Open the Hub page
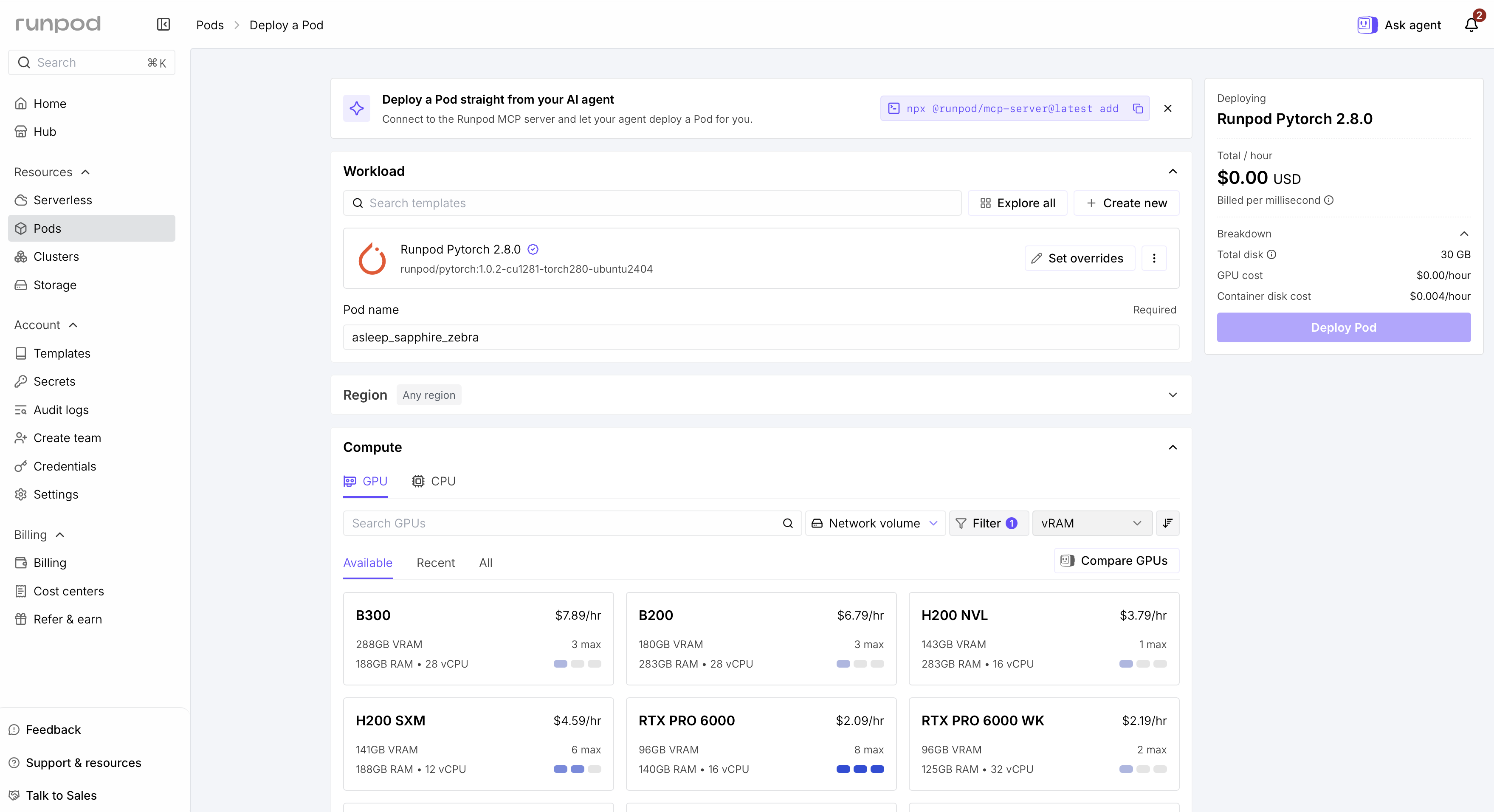This screenshot has height=812, width=1494. 92,132
